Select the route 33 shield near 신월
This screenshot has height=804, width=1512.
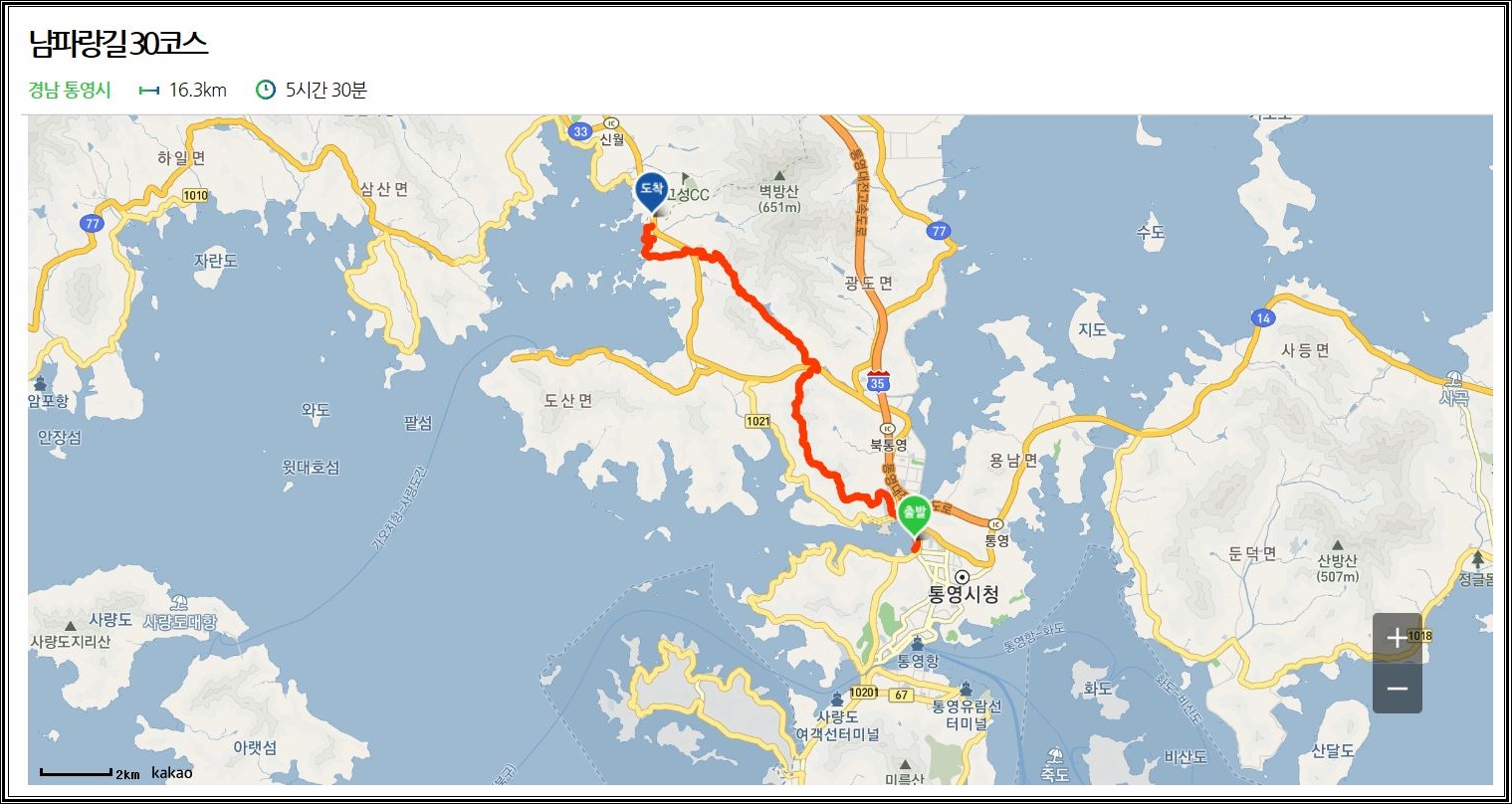[x=580, y=131]
